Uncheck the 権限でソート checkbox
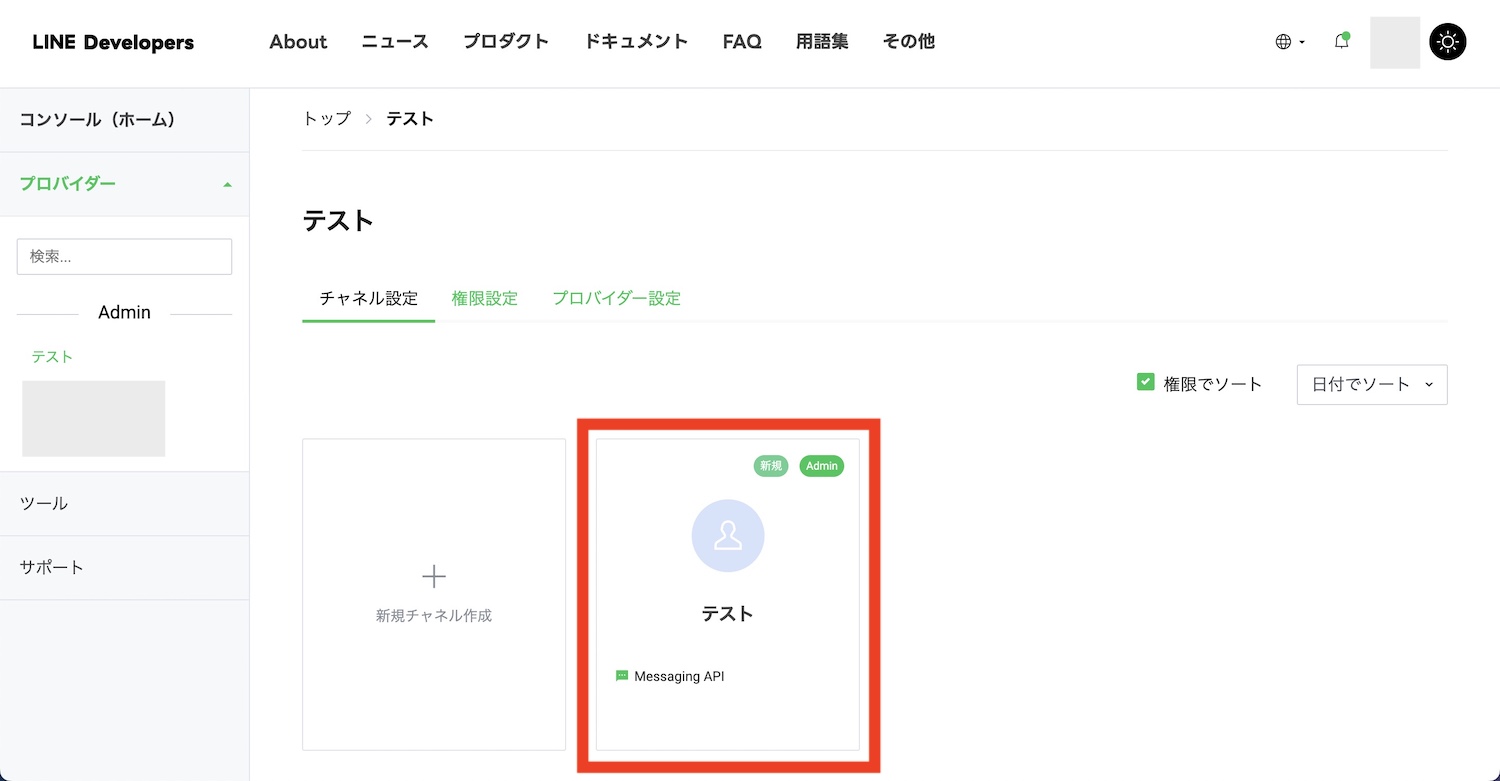Screen dimensions: 1500x781 coord(1146,382)
